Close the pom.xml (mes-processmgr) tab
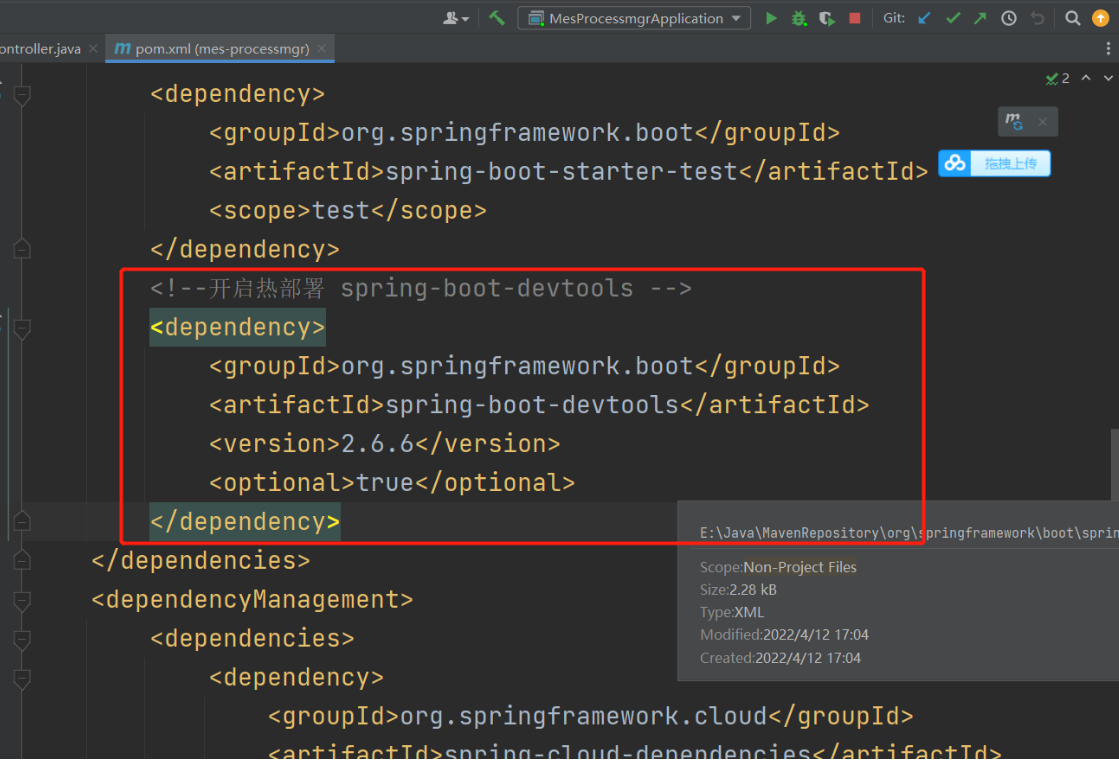The image size is (1119, 766). pos(321,49)
